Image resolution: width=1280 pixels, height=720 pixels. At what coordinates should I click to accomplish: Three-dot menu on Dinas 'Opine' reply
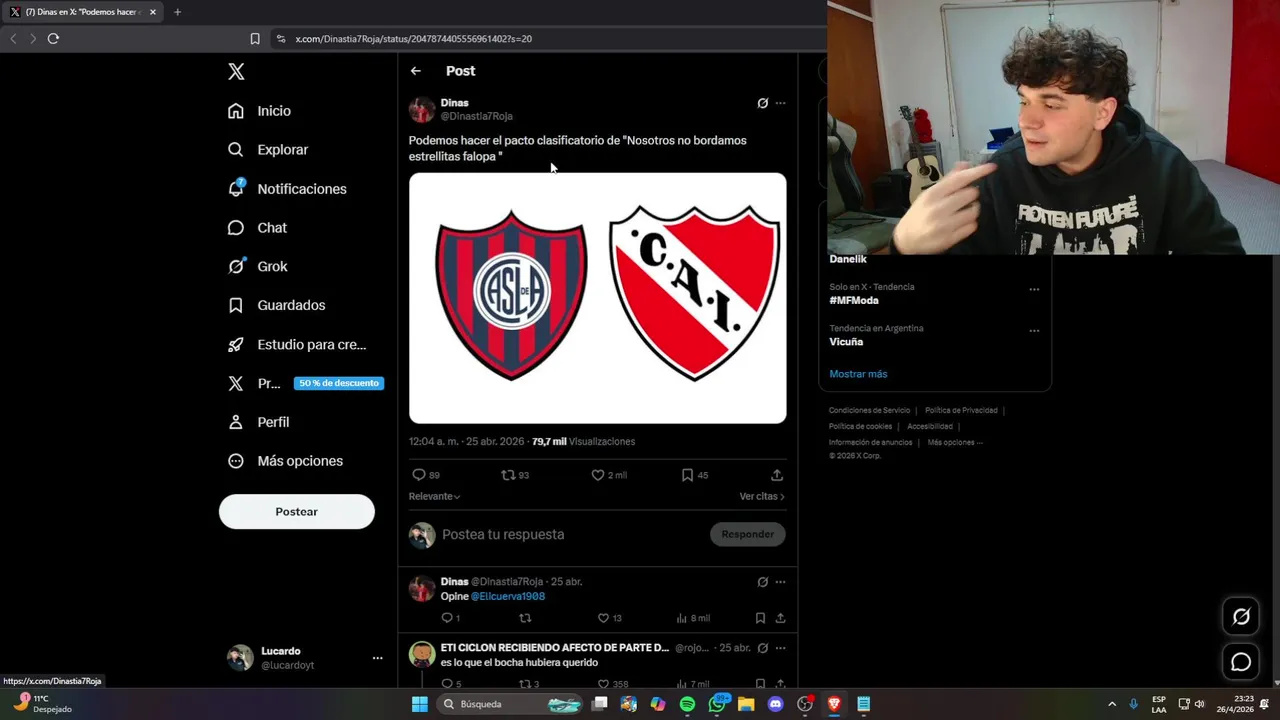pos(781,582)
